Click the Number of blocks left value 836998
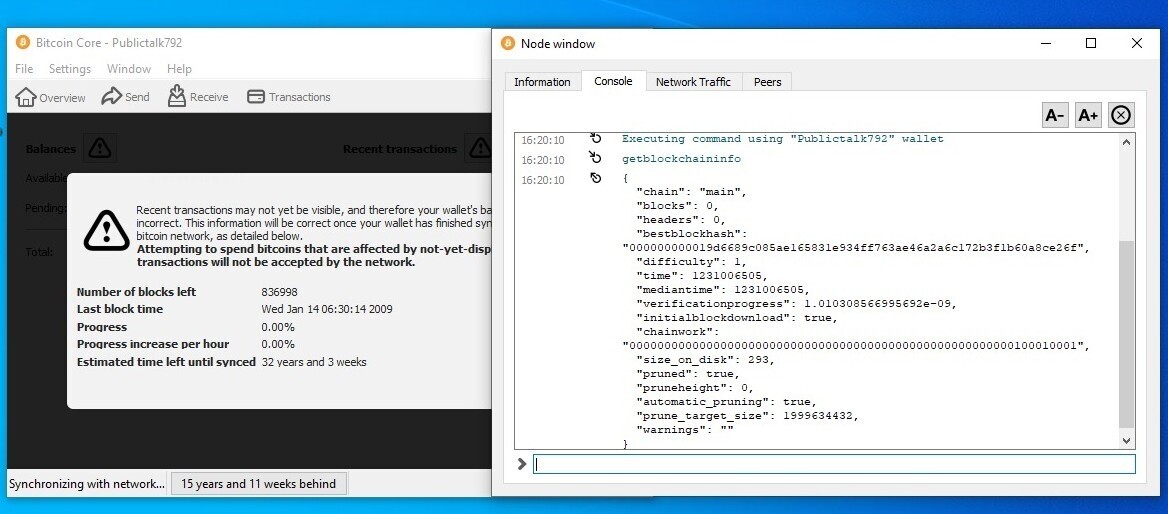Image resolution: width=1168 pixels, height=514 pixels. (x=279, y=292)
